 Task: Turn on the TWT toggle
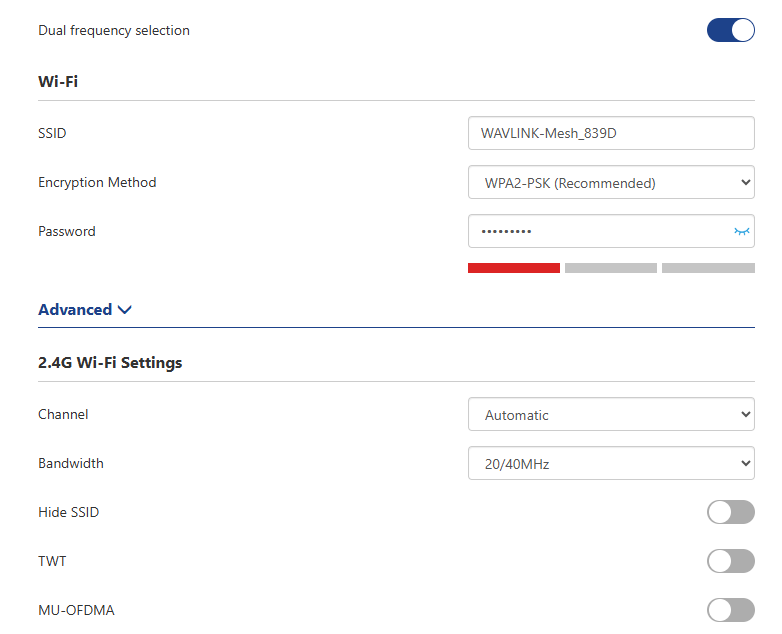click(730, 561)
